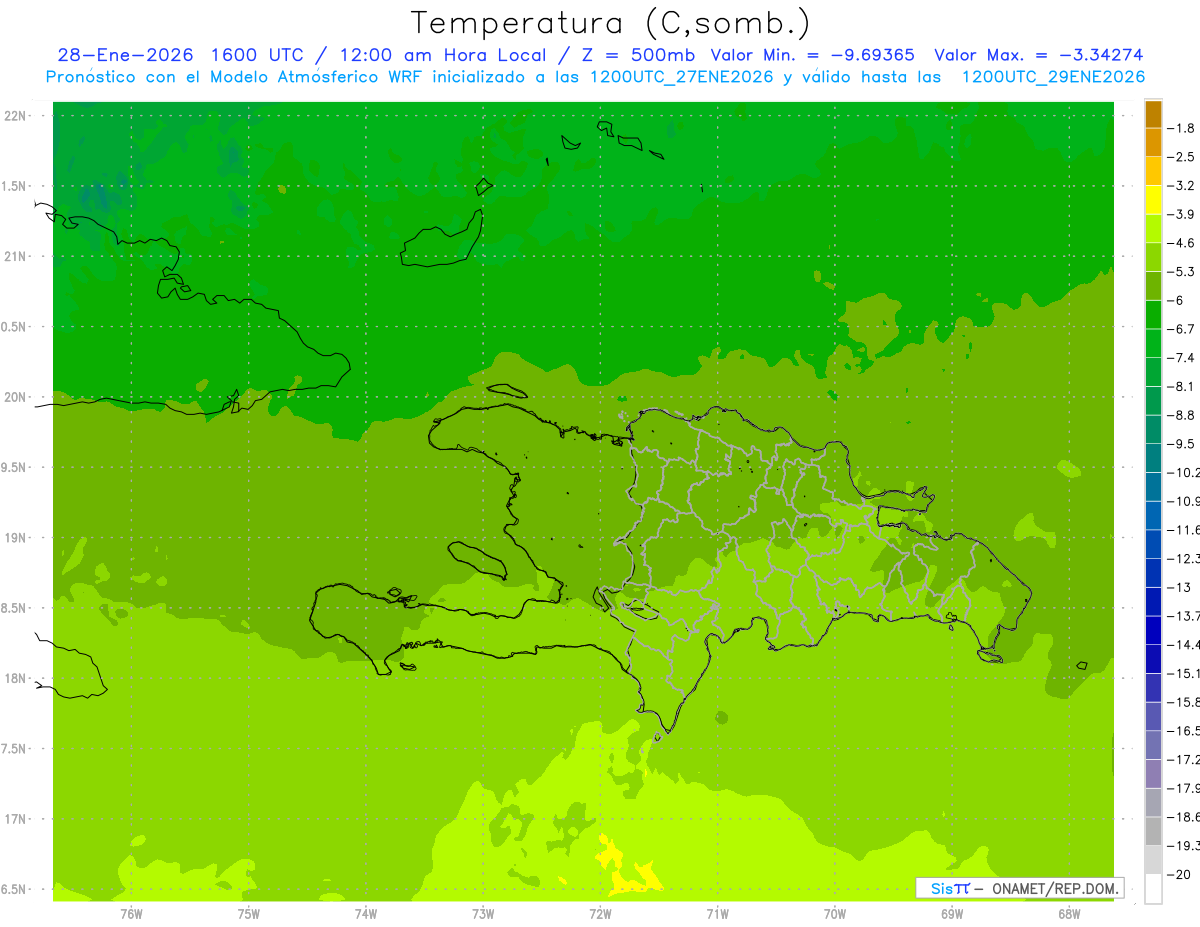Viewport: 1200px width, 927px height.
Task: Click the "-4.6" colorbar value
Action: point(1183,243)
